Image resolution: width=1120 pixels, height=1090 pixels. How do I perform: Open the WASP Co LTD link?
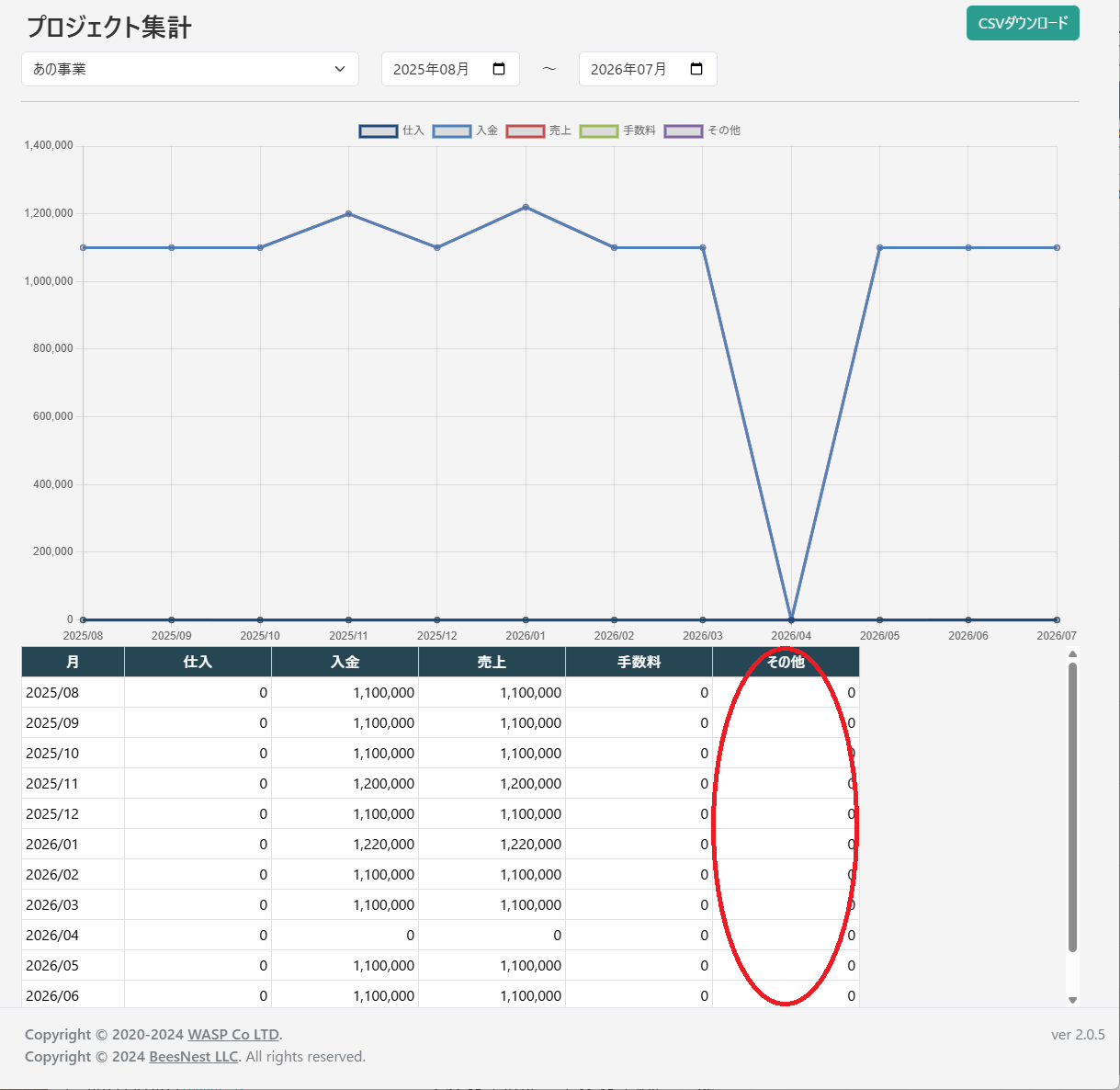[x=233, y=1034]
